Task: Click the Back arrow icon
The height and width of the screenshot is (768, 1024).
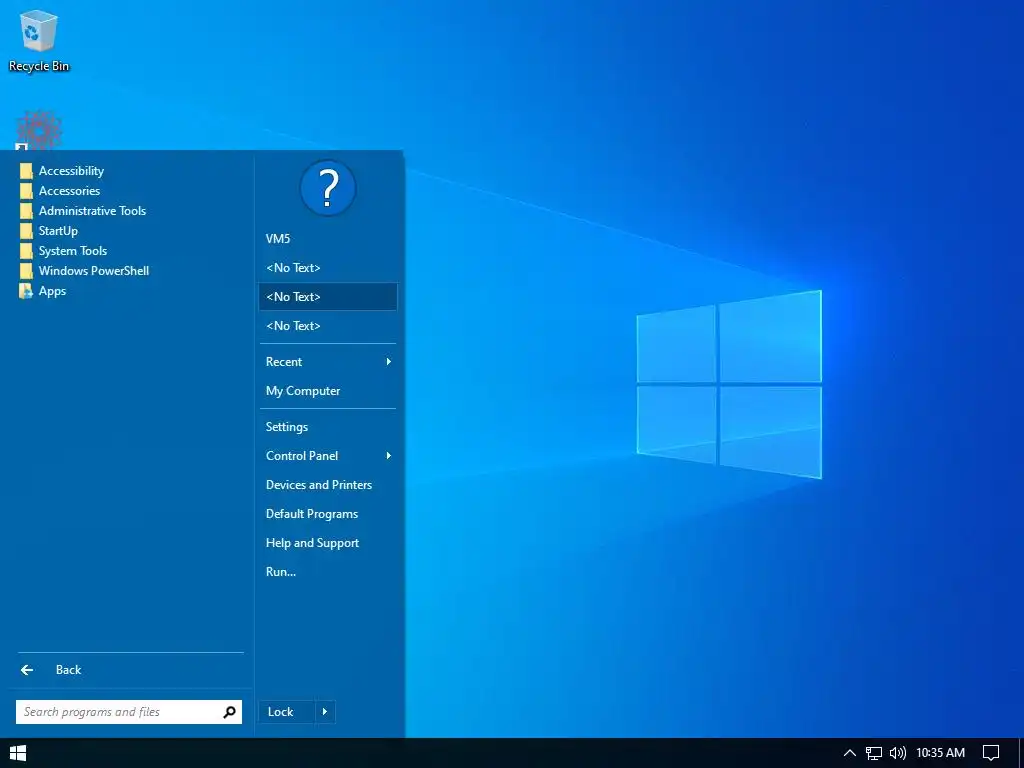Action: [27, 670]
